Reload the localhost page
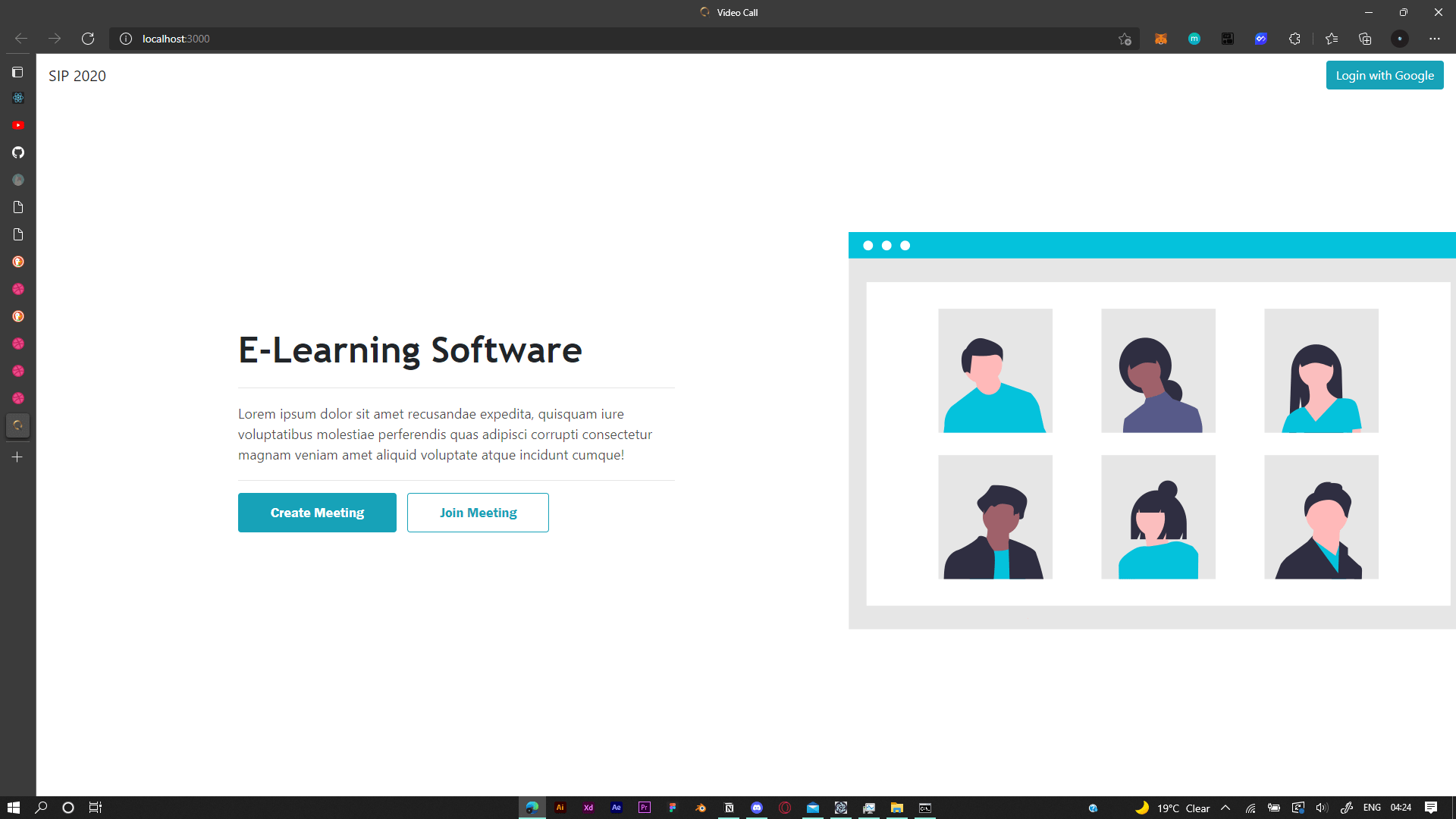 [88, 39]
